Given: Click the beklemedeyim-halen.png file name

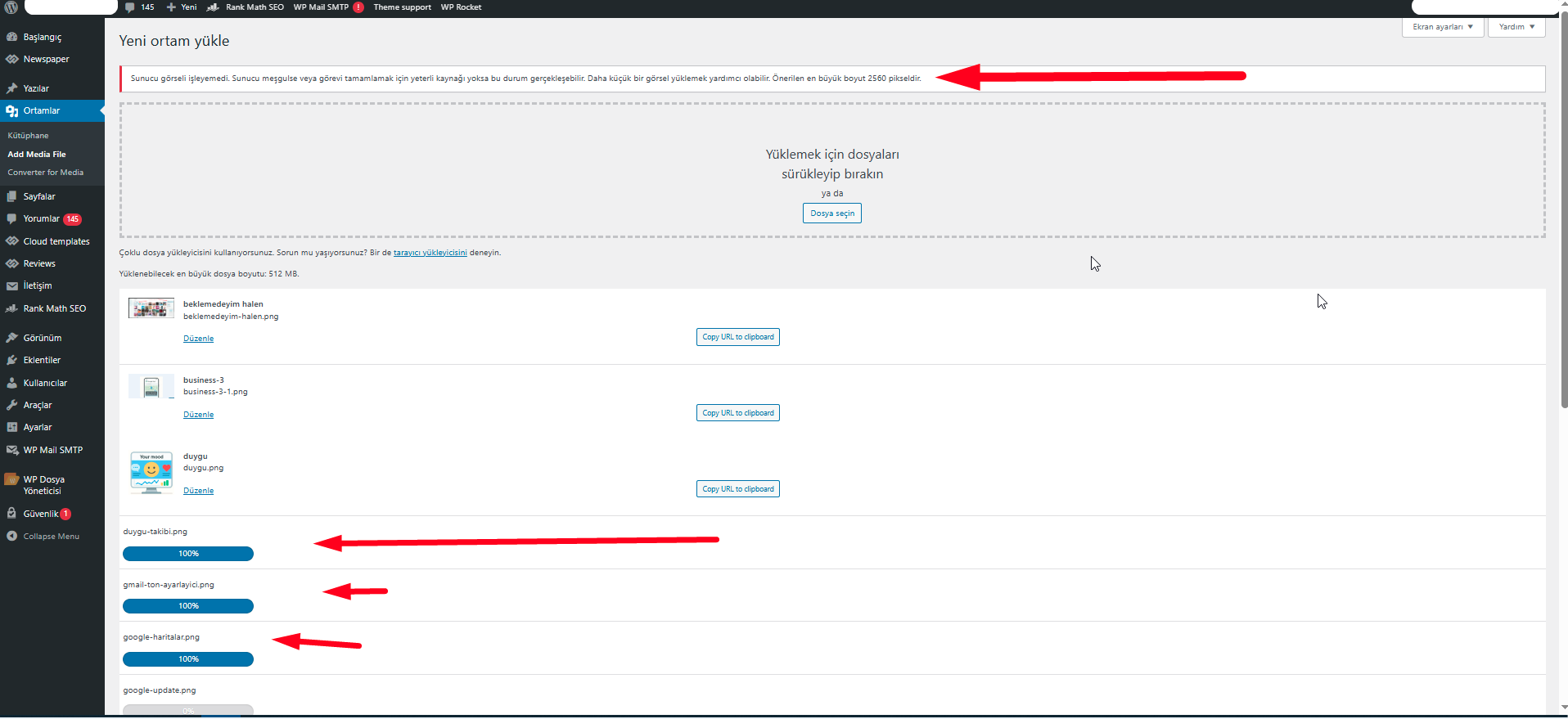Looking at the screenshot, I should pyautogui.click(x=231, y=317).
